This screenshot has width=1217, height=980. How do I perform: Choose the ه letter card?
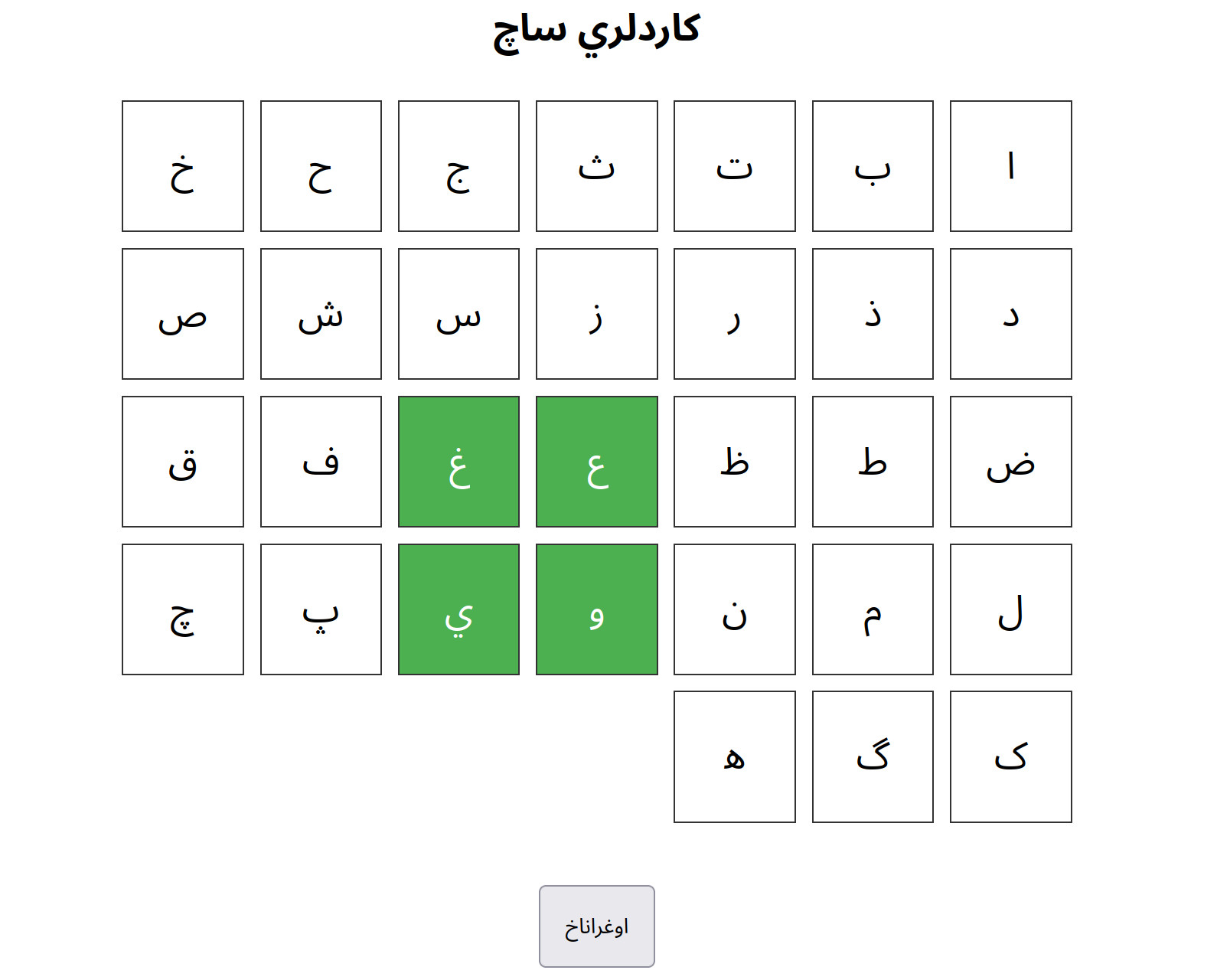pos(734,756)
